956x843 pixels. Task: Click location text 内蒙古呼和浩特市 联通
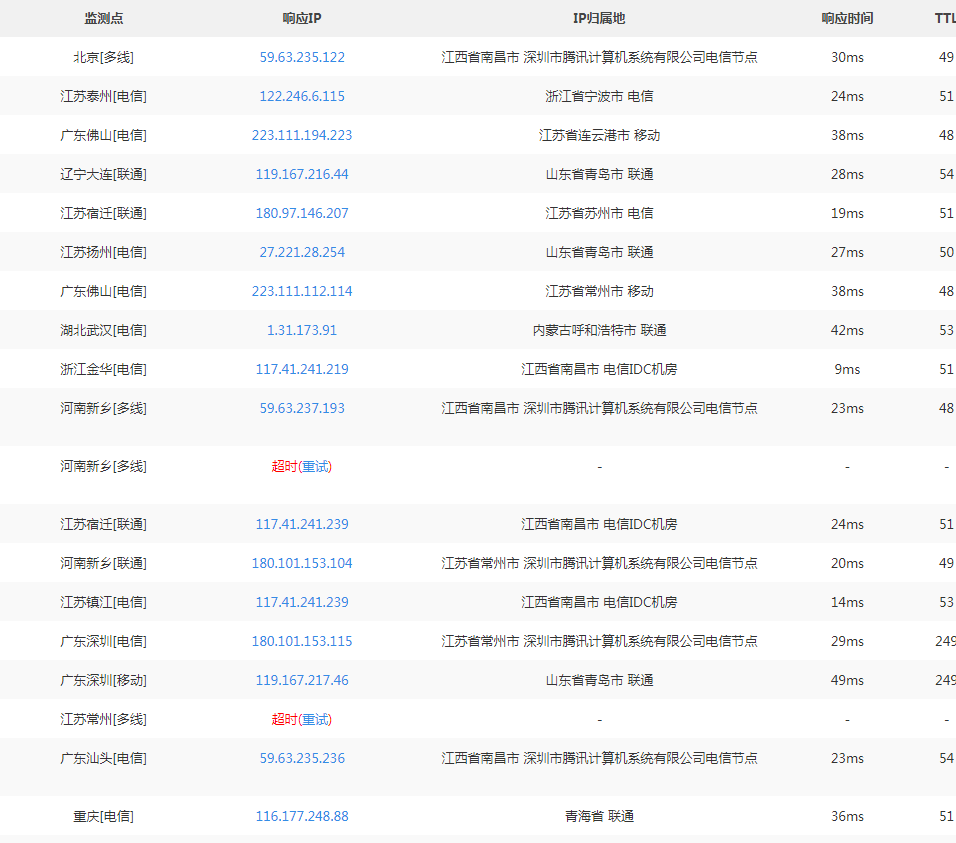point(599,330)
